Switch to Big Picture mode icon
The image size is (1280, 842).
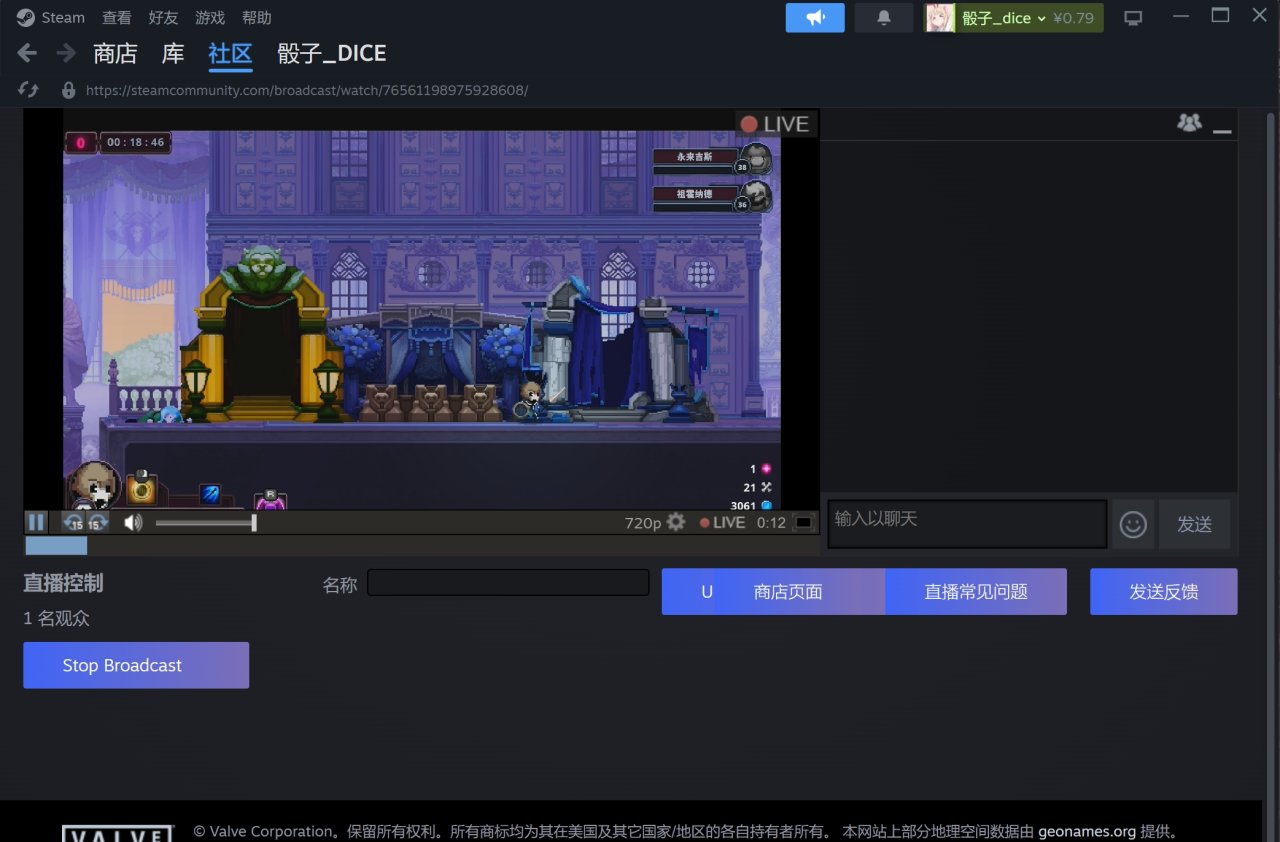[1133, 18]
